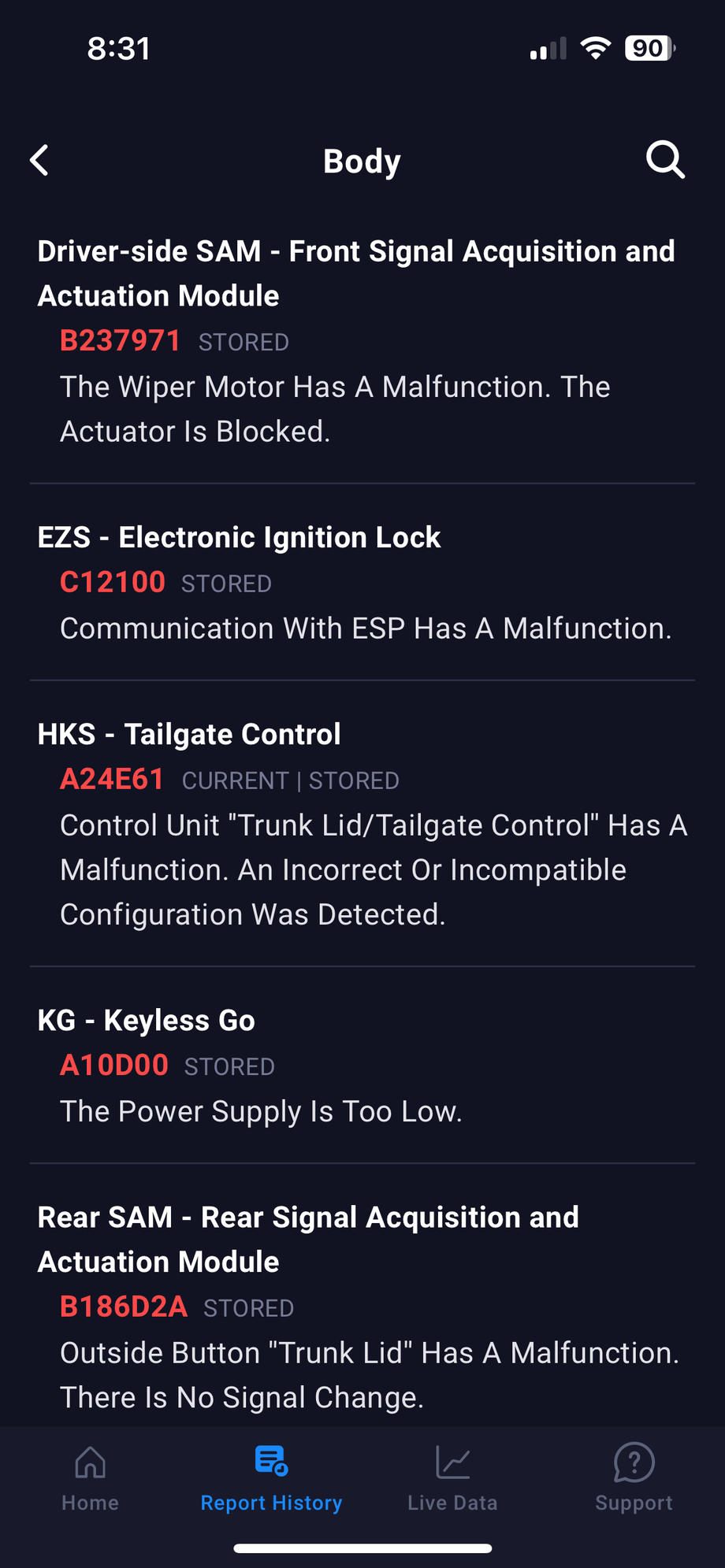
Task: Open the Live Data chart icon
Action: click(452, 1462)
